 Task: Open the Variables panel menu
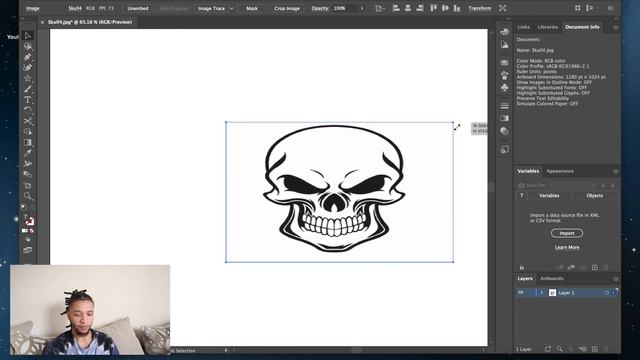tap(616, 171)
